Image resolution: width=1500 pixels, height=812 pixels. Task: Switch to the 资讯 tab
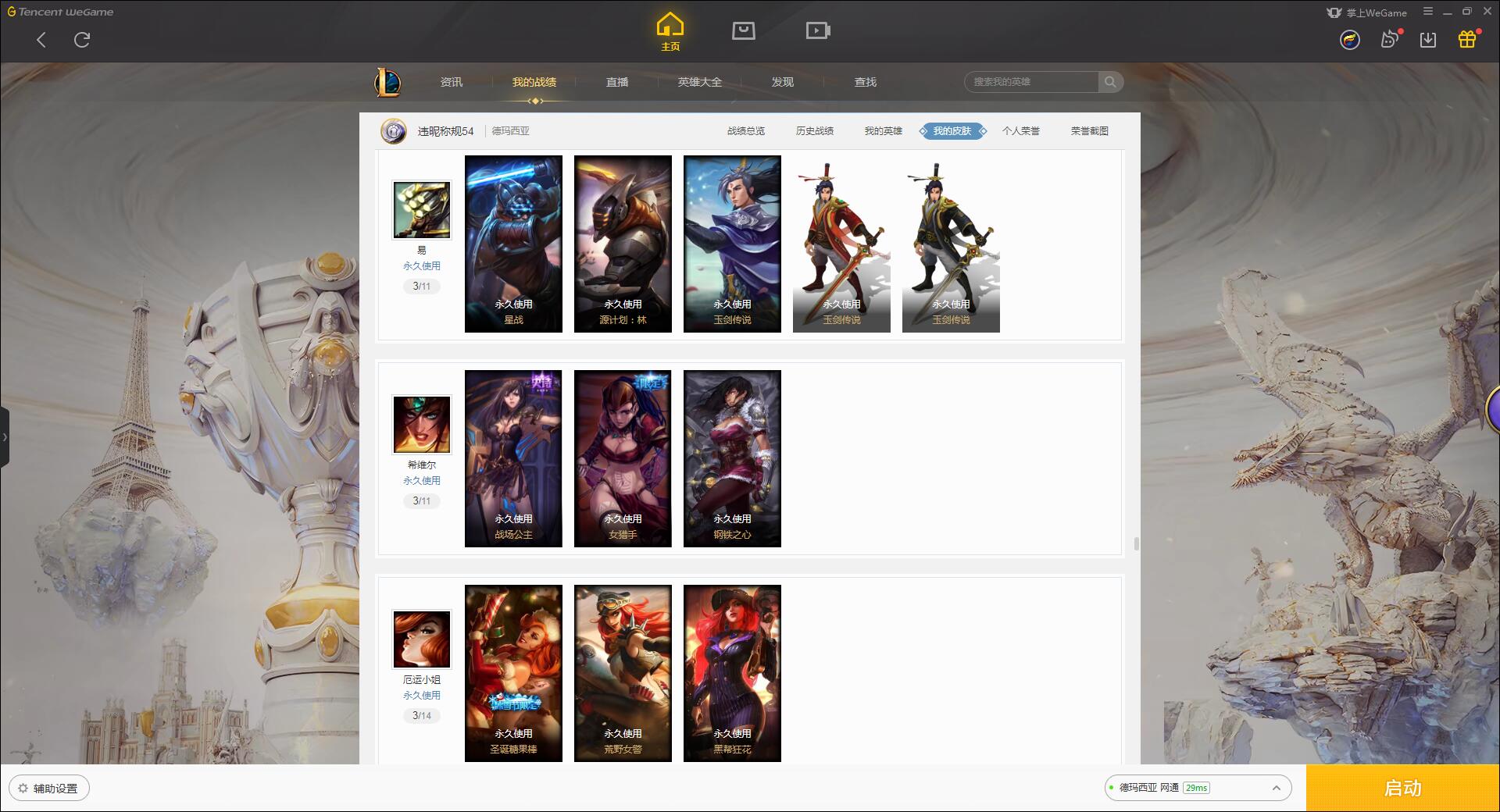(451, 82)
